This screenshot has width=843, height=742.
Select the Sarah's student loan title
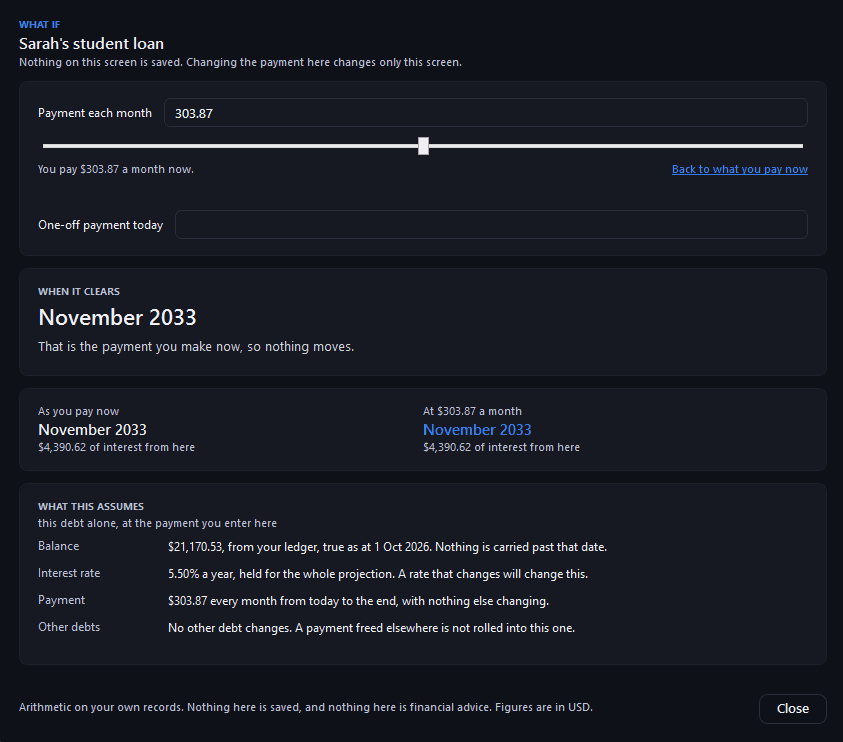(x=91, y=44)
